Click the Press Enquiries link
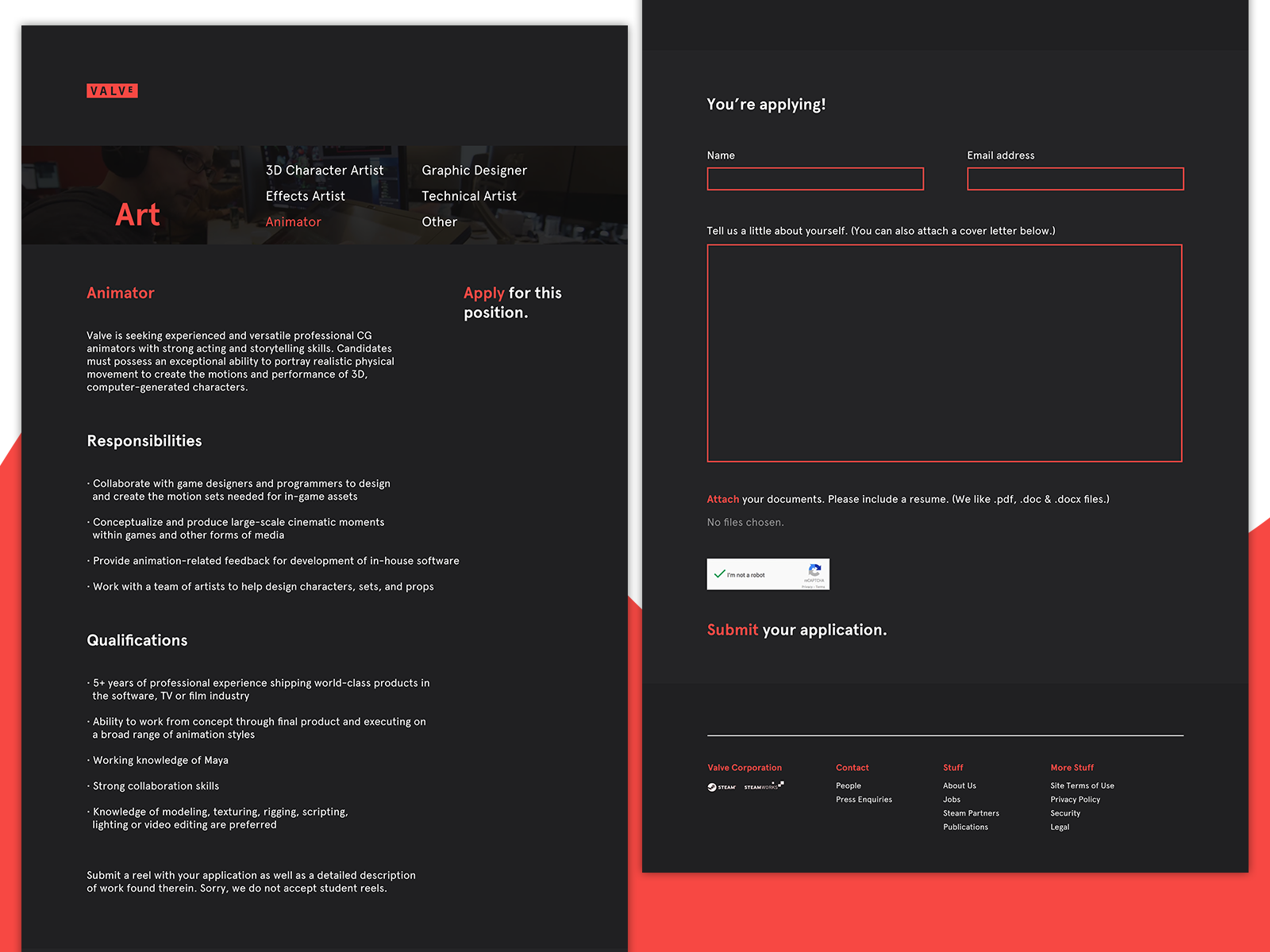Screen dimensions: 1270x952 click(x=864, y=799)
